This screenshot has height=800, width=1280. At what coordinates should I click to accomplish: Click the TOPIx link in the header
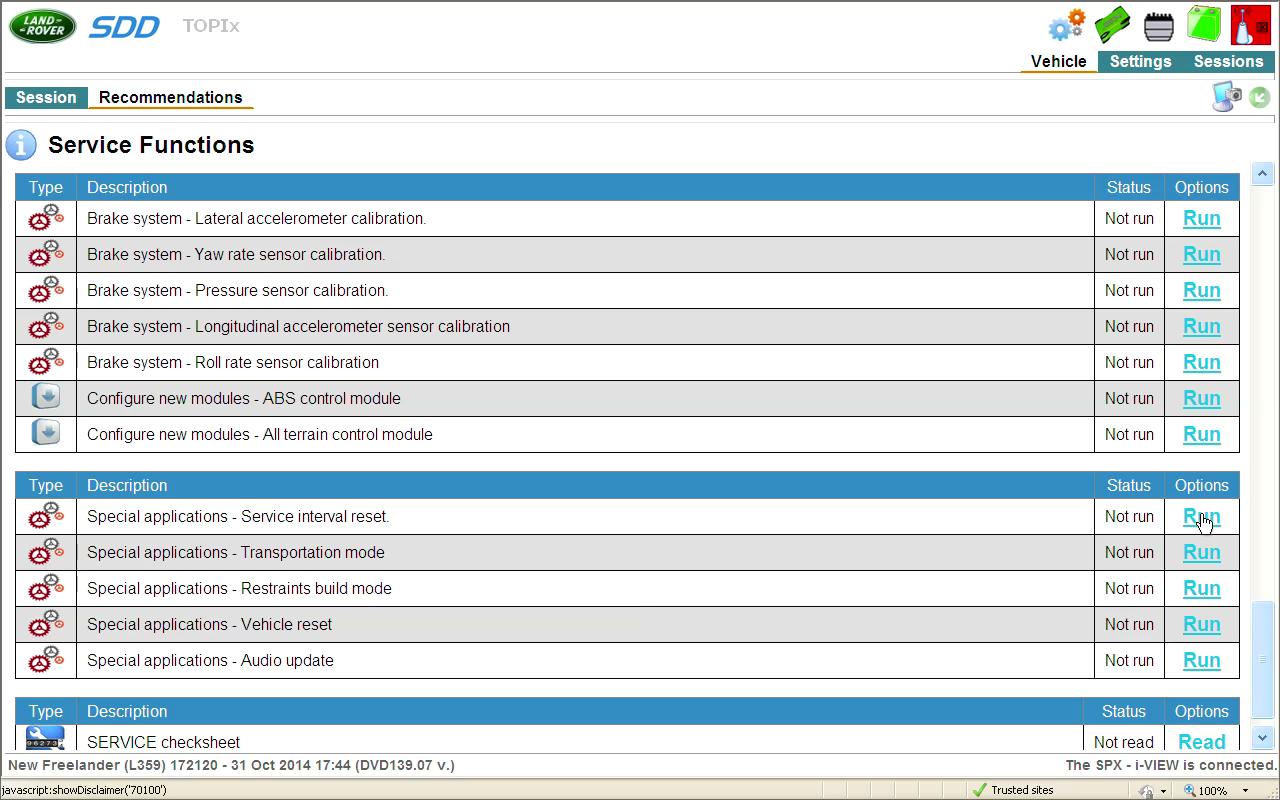(211, 26)
